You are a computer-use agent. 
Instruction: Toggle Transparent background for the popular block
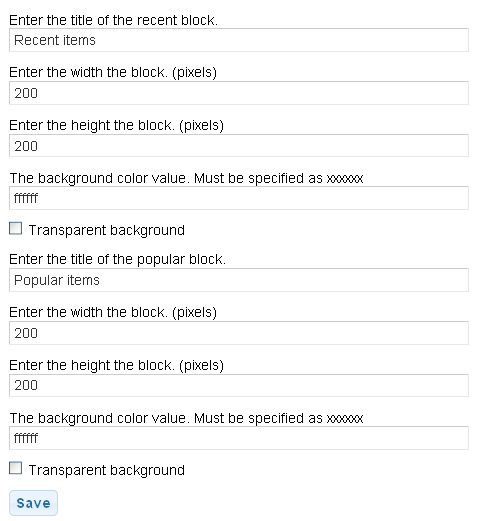[15, 468]
